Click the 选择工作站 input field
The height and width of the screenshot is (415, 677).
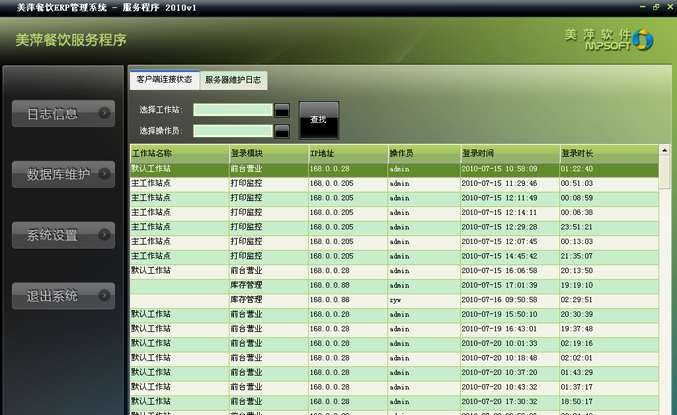[x=233, y=110]
